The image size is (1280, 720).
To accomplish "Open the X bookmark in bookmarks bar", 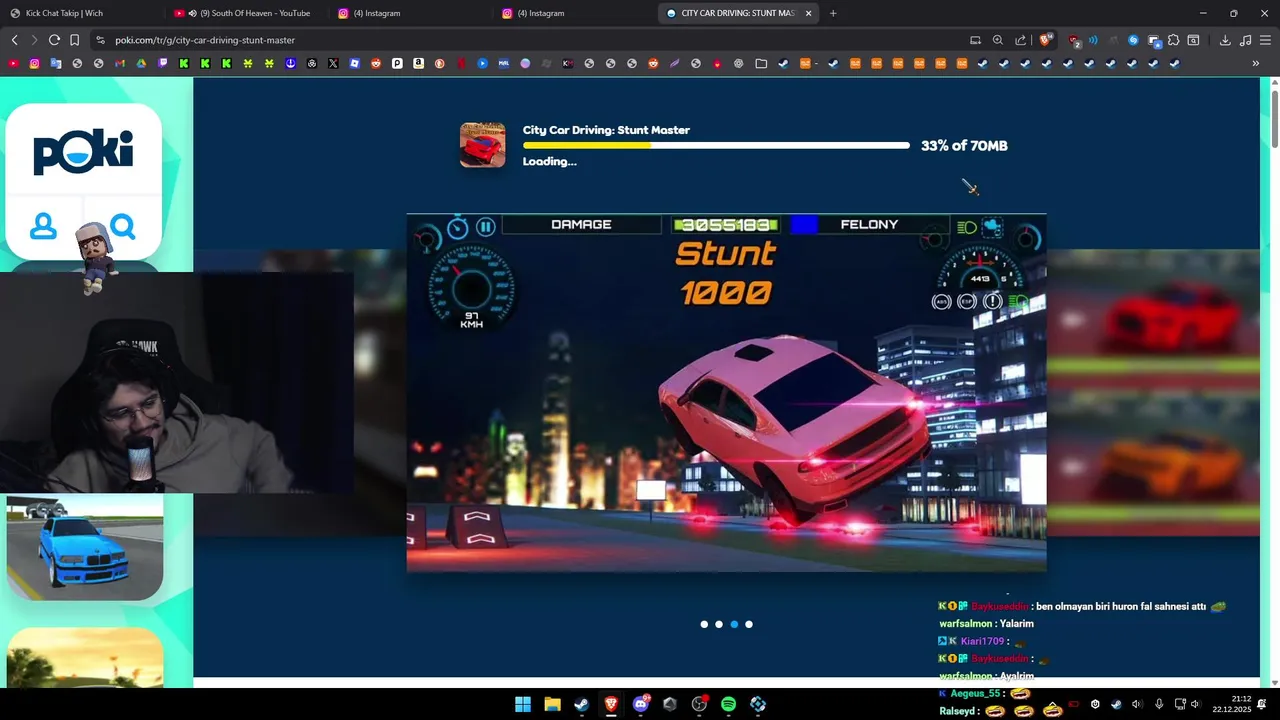I will pos(333,63).
